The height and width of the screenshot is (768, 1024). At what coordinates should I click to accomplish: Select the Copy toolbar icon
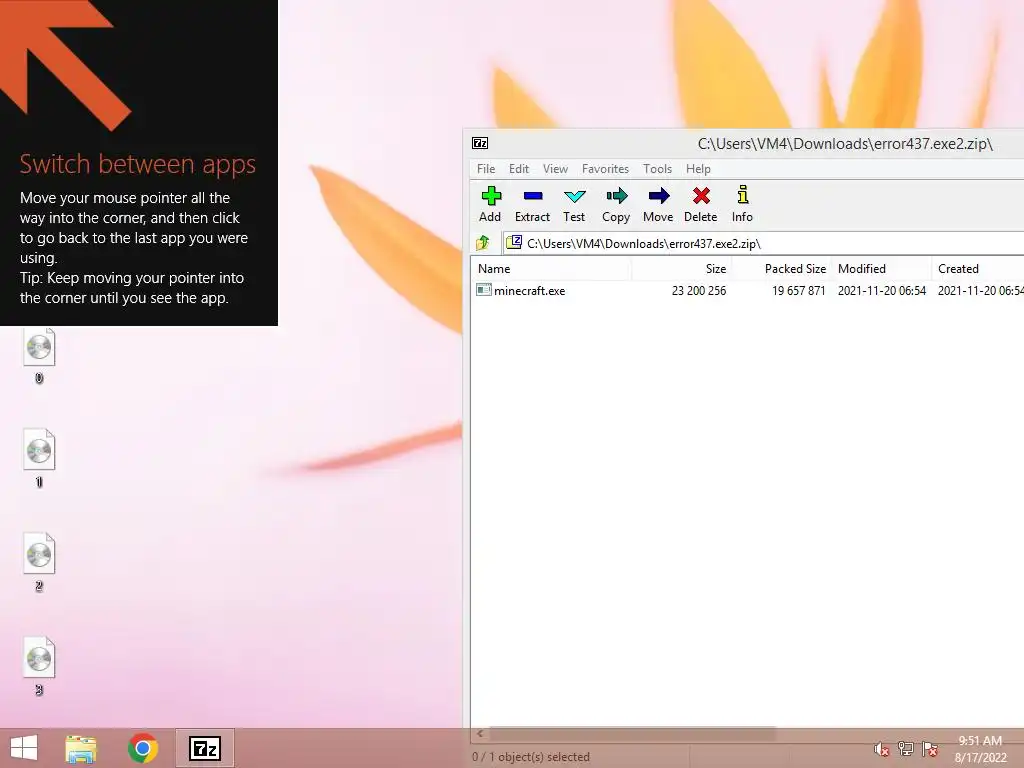pos(616,204)
